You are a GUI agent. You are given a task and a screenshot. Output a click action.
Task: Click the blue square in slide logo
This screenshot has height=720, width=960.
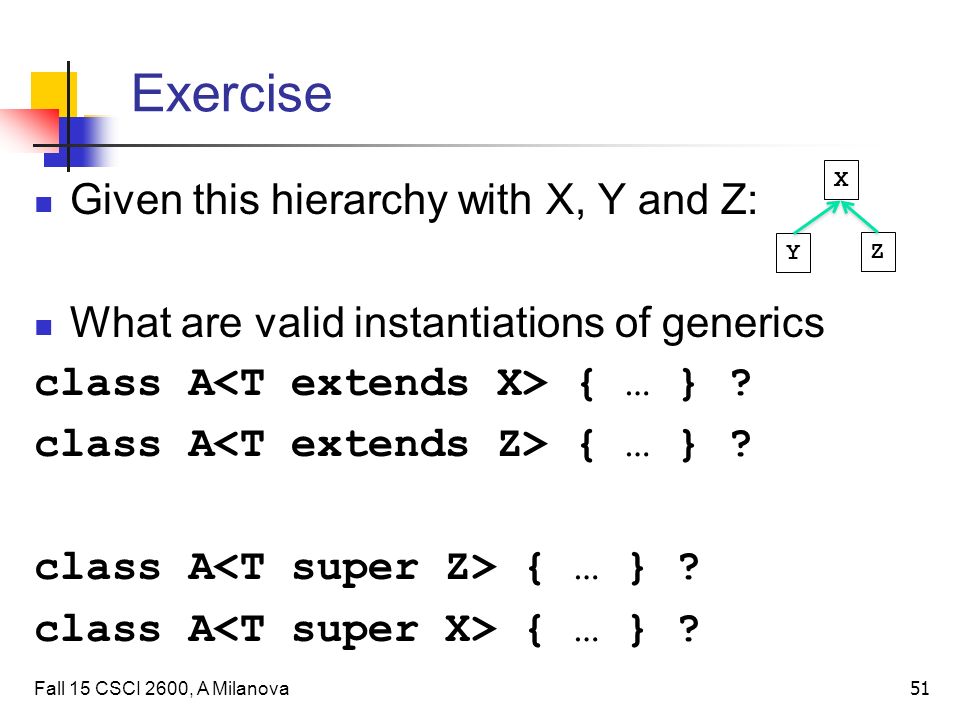77,141
